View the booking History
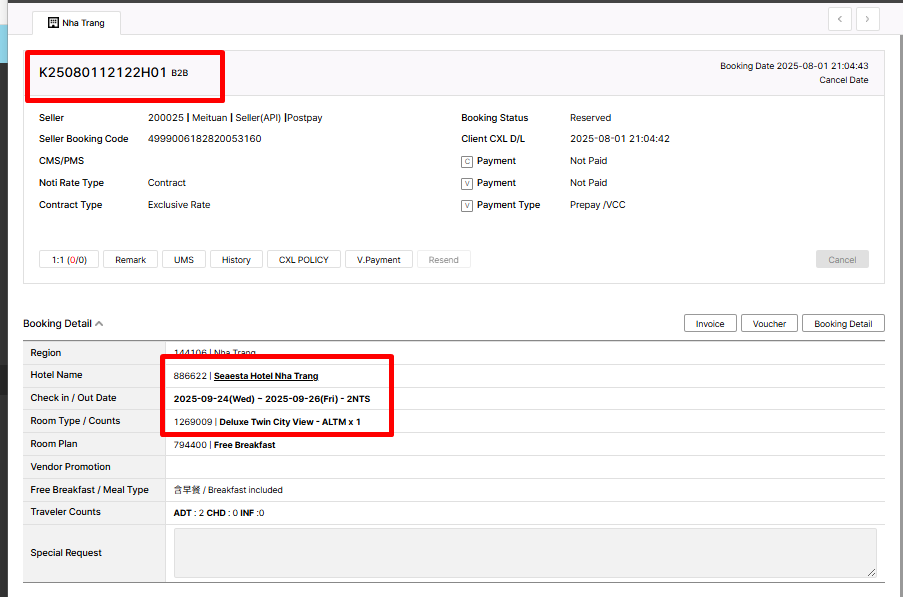The image size is (903, 597). pos(236,260)
